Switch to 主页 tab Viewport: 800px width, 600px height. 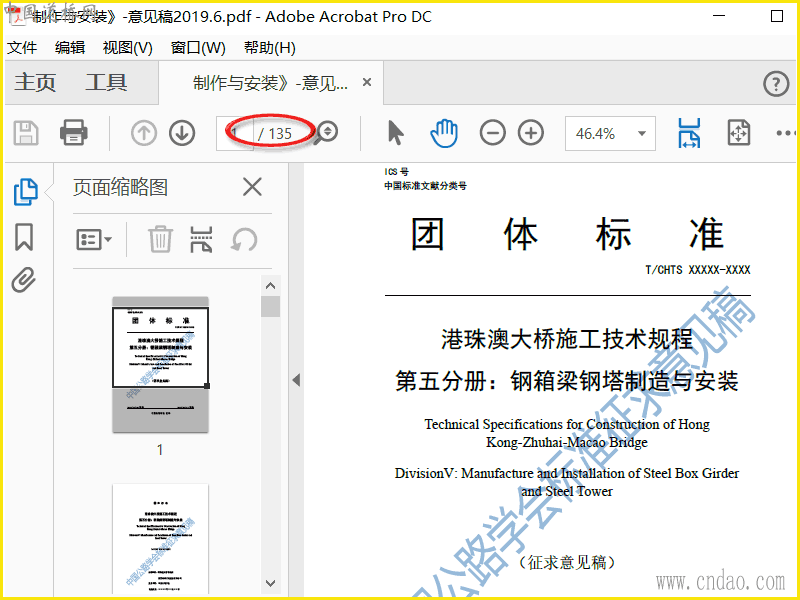[35, 82]
